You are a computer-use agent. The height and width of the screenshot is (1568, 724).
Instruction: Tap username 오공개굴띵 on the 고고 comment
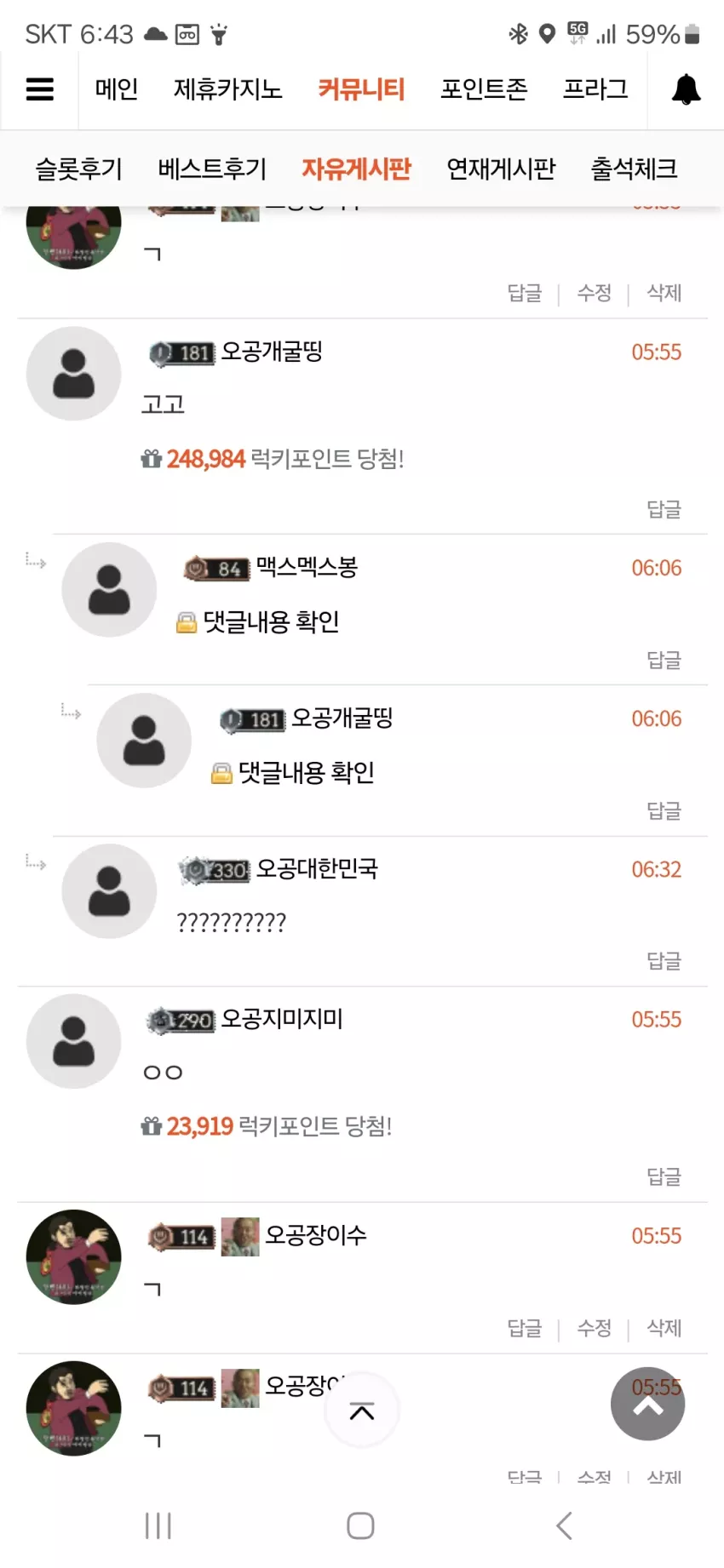click(x=272, y=352)
